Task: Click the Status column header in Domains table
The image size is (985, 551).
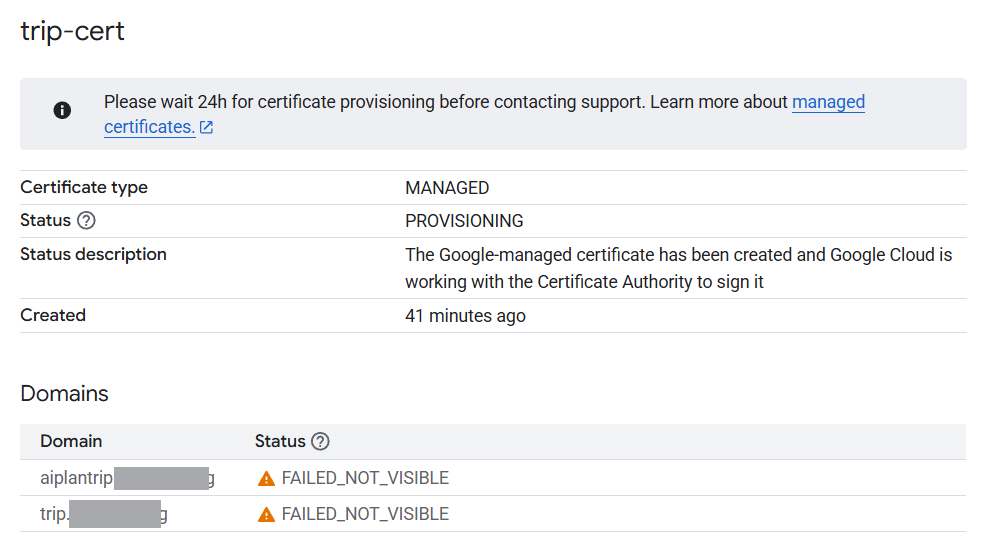Action: pyautogui.click(x=280, y=441)
